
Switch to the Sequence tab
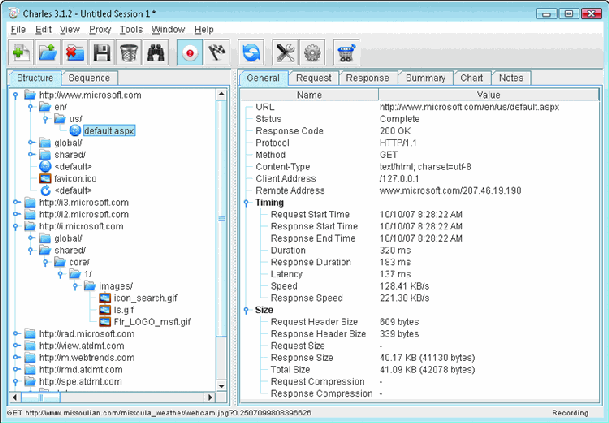click(89, 78)
